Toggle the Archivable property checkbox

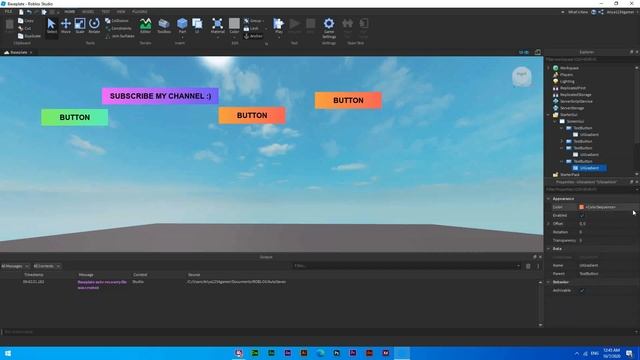pos(582,291)
